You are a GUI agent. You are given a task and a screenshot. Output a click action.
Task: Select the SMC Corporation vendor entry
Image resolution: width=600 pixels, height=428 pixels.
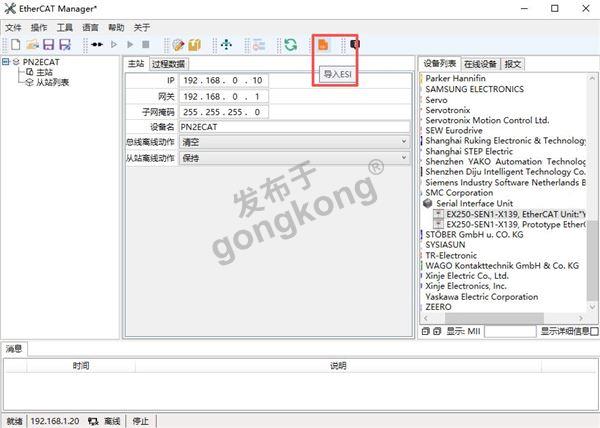pyautogui.click(x=459, y=193)
